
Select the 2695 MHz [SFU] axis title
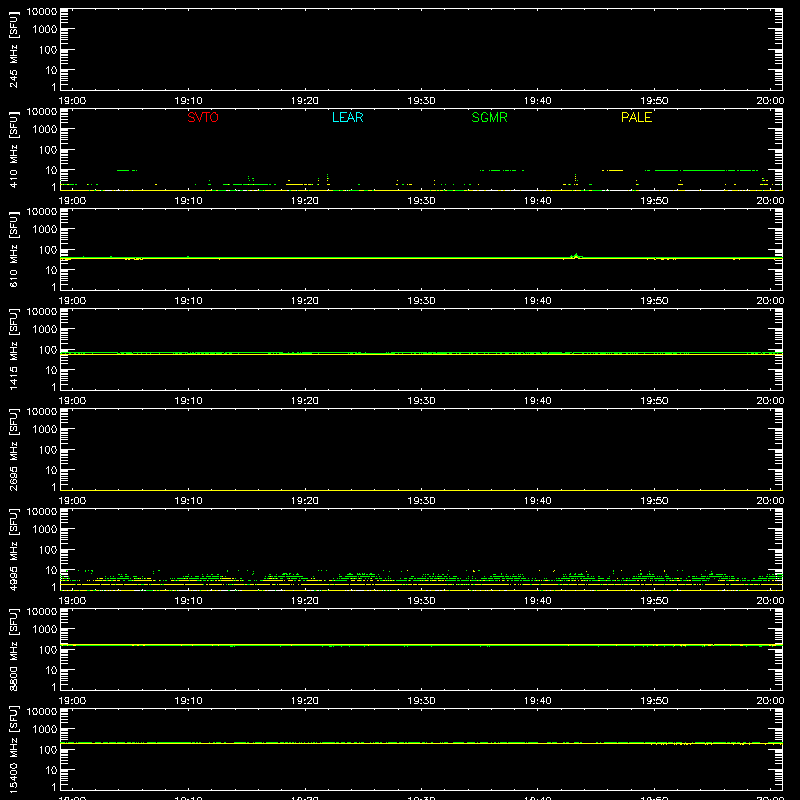click(x=14, y=449)
